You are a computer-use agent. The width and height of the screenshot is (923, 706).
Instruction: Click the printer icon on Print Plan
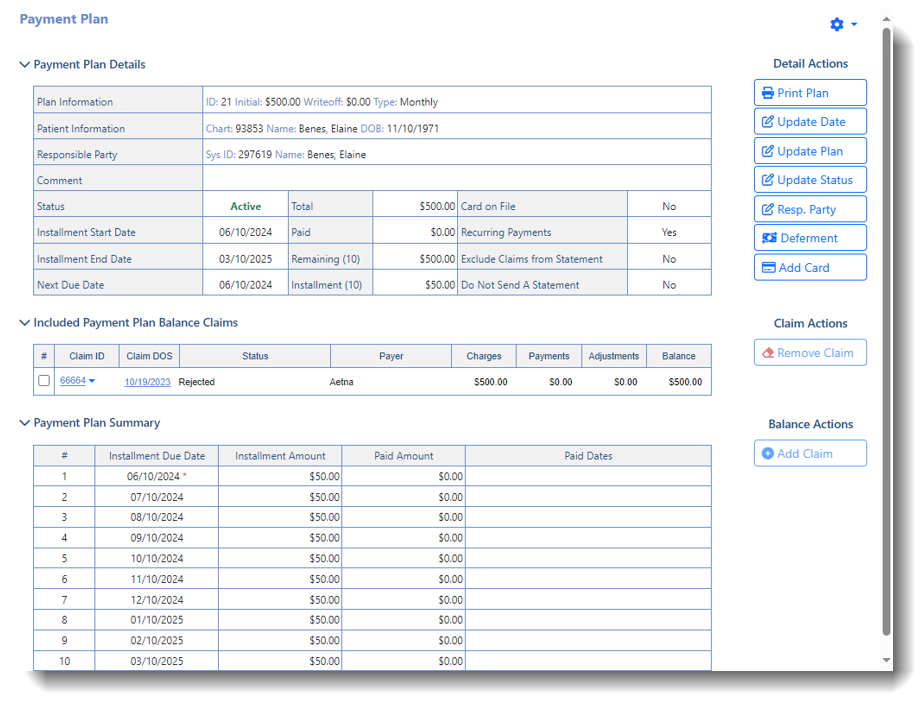[768, 93]
